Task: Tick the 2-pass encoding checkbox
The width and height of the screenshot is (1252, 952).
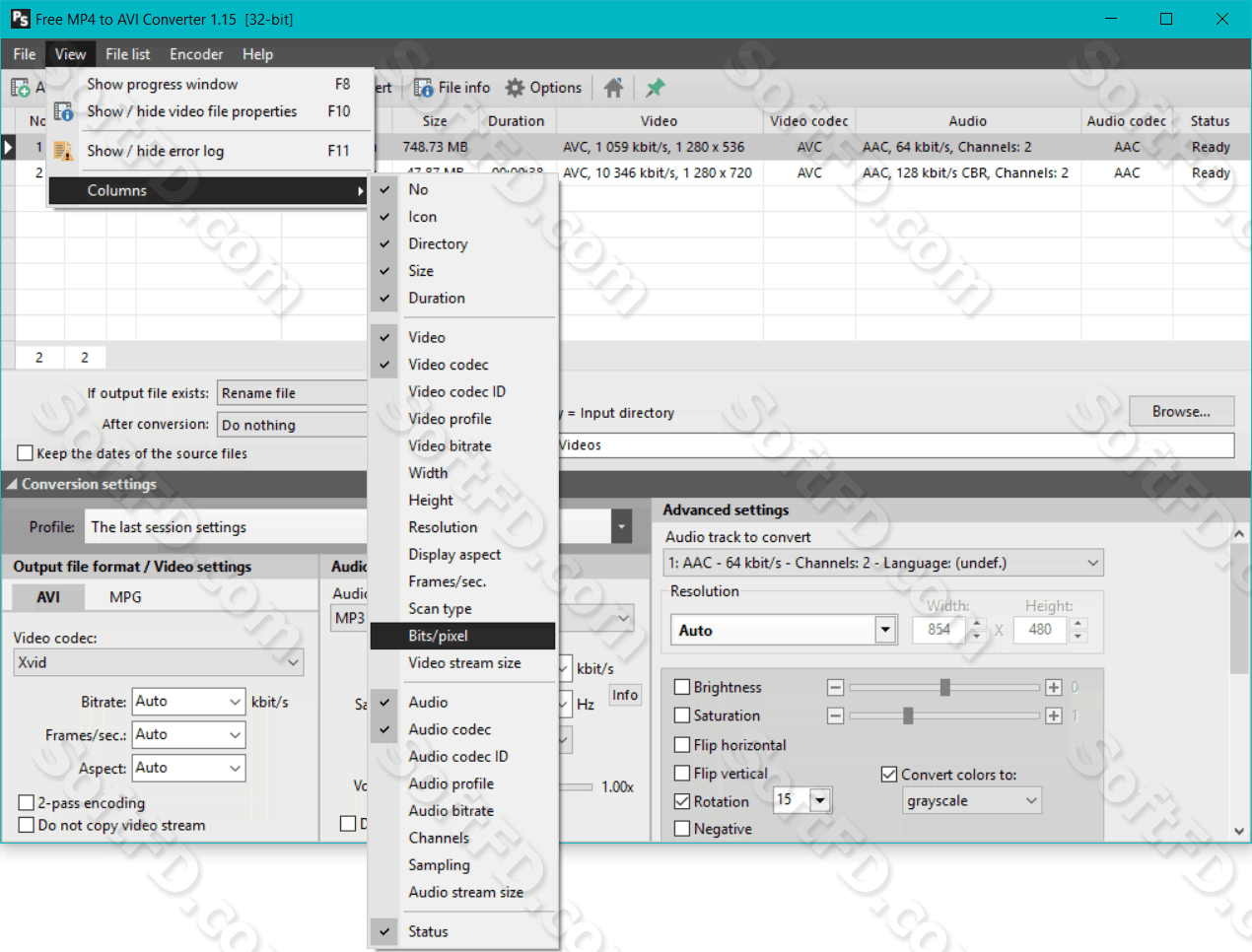Action: coord(27,803)
